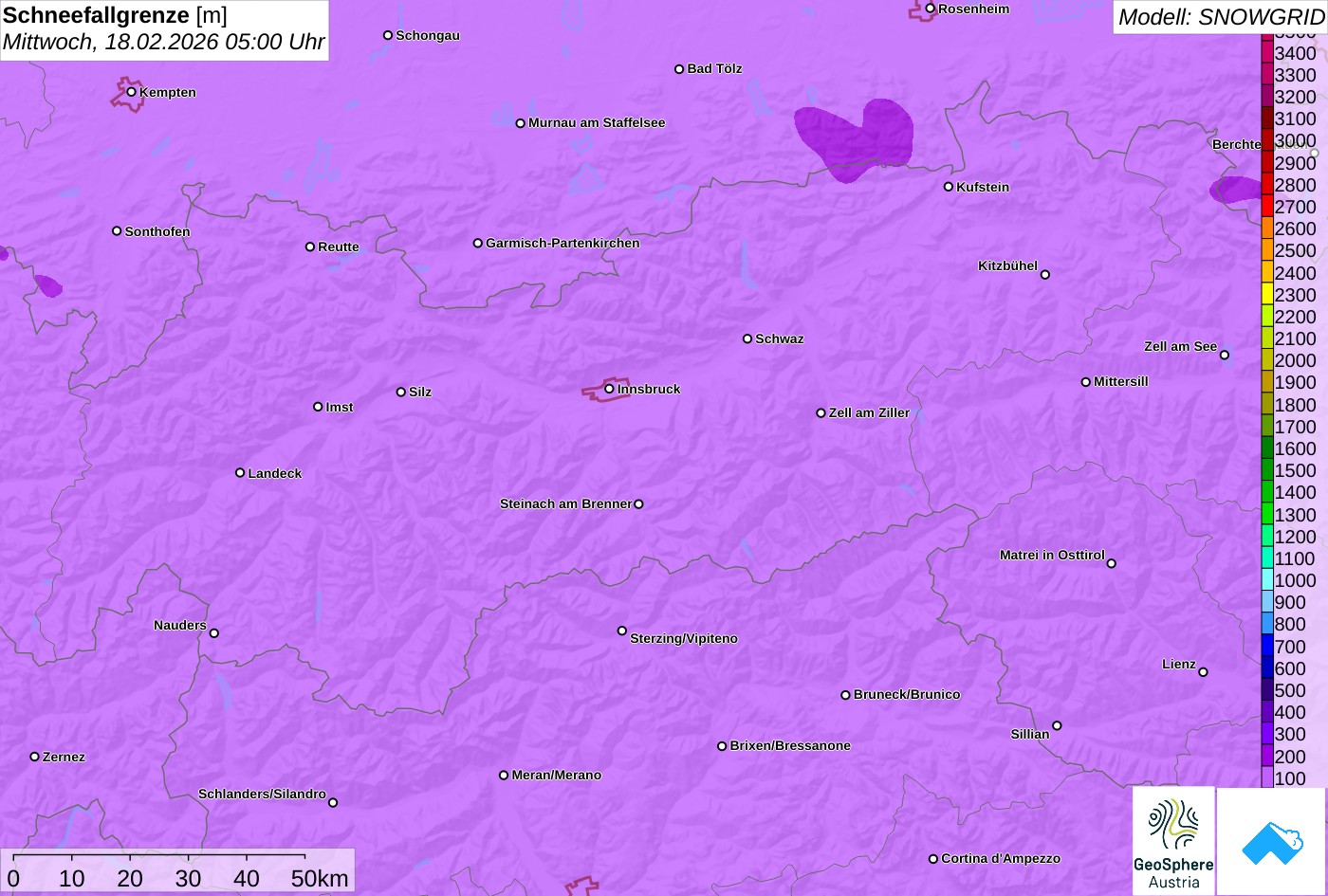
Task: Click the 500 legend value
Action: [1290, 690]
